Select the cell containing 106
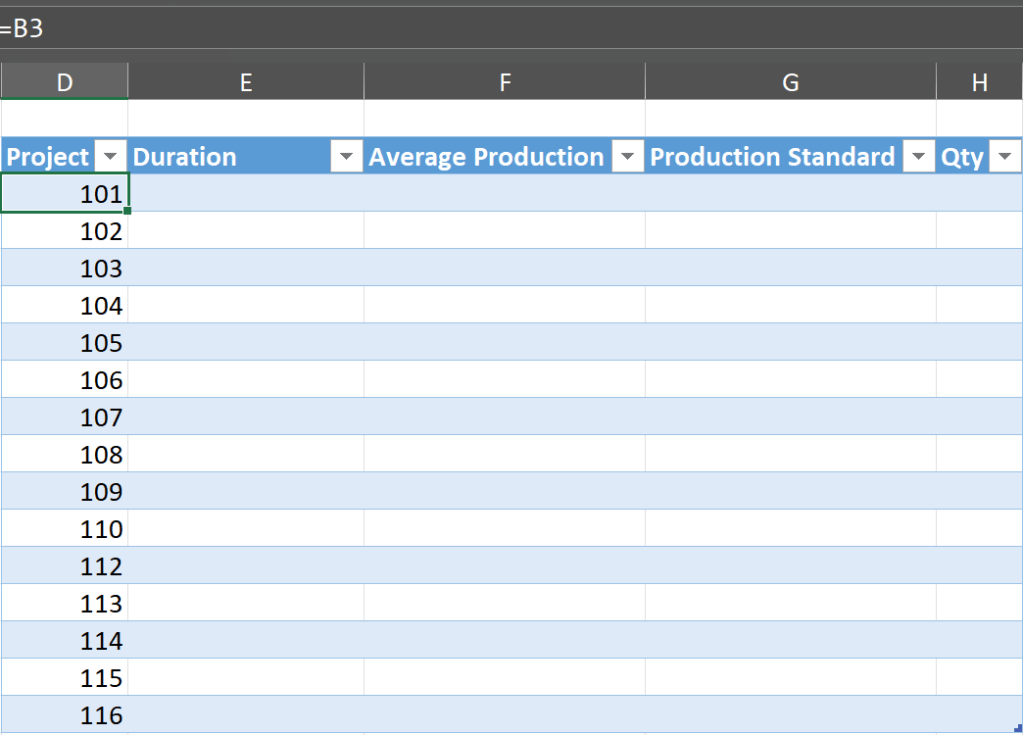 click(x=65, y=379)
